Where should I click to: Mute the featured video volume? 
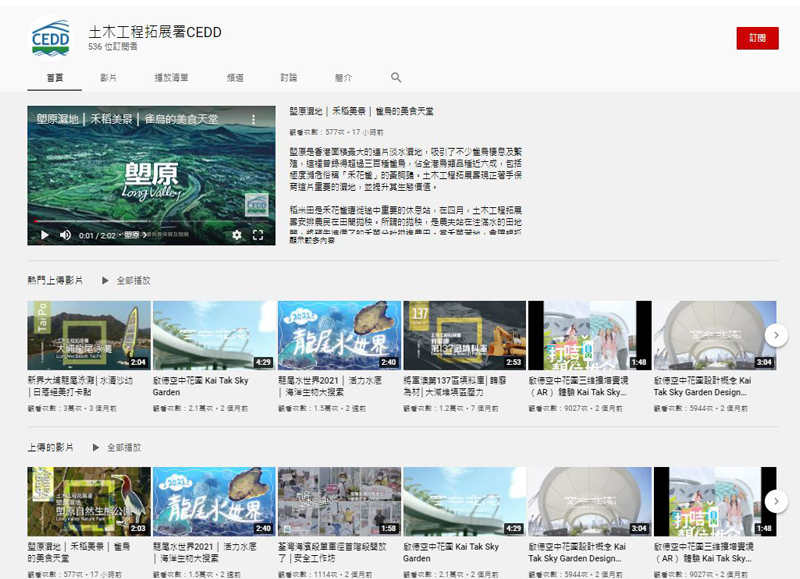(x=66, y=235)
